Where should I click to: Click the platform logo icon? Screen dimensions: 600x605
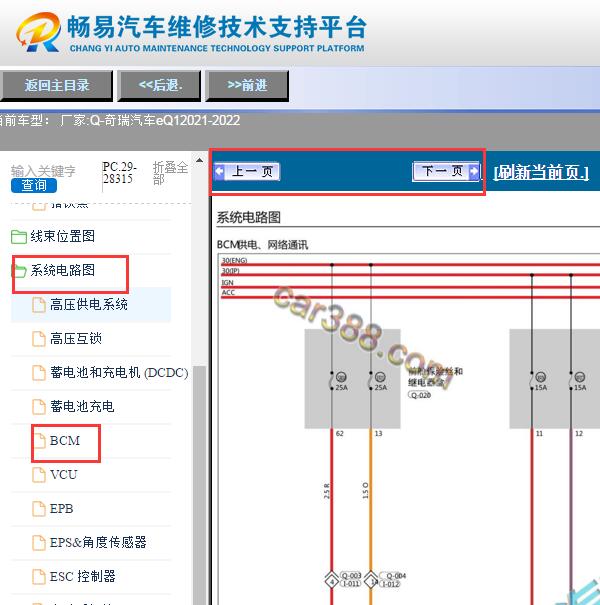click(x=39, y=32)
